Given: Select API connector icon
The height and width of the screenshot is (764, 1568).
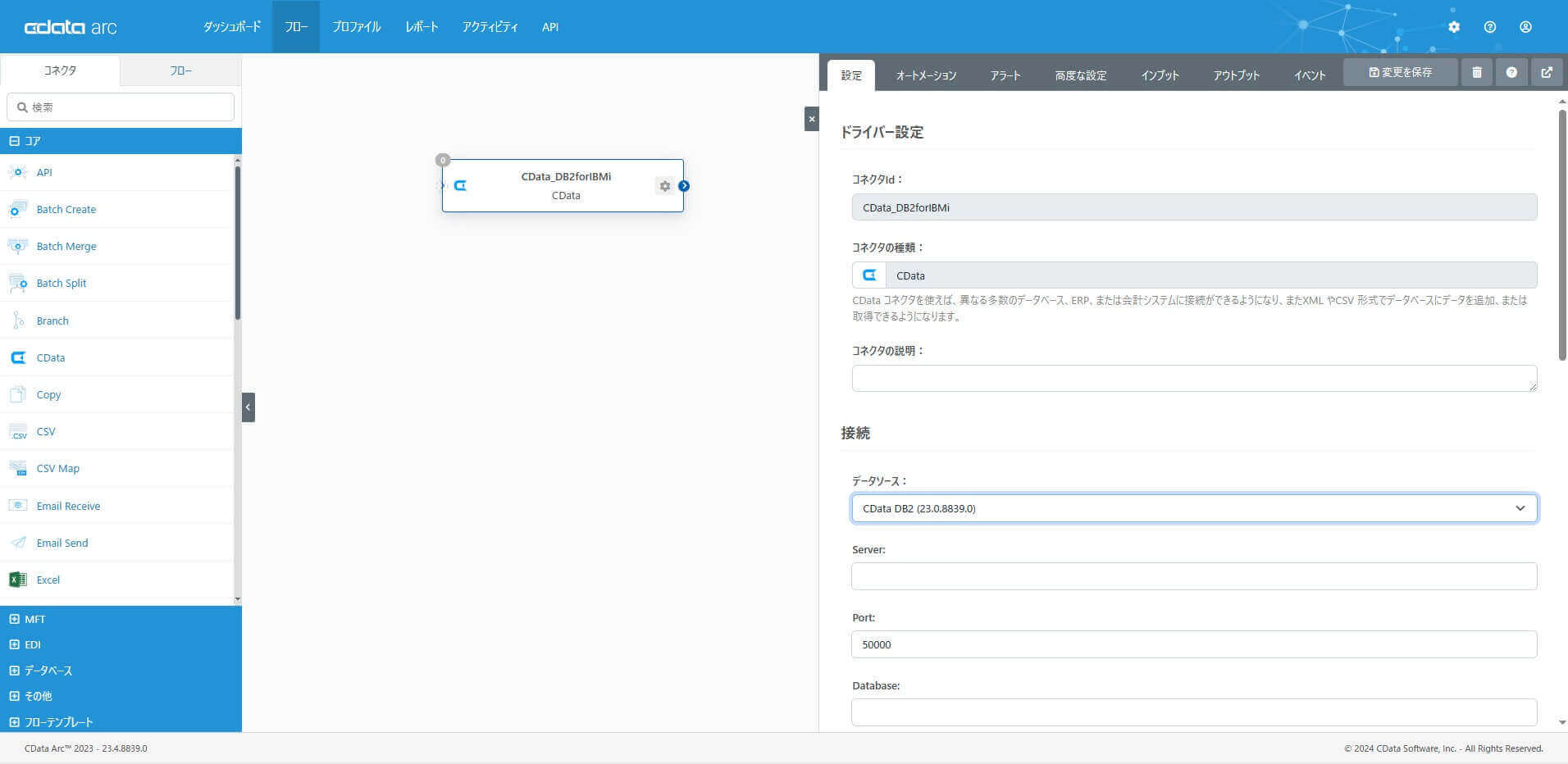Looking at the screenshot, I should pyautogui.click(x=17, y=172).
